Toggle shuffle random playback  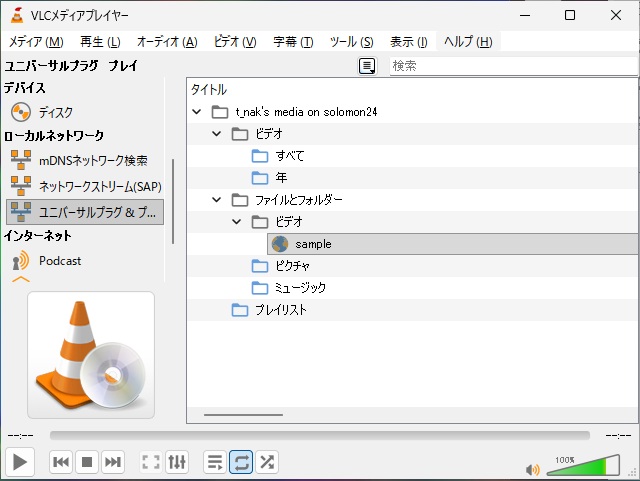click(x=267, y=462)
